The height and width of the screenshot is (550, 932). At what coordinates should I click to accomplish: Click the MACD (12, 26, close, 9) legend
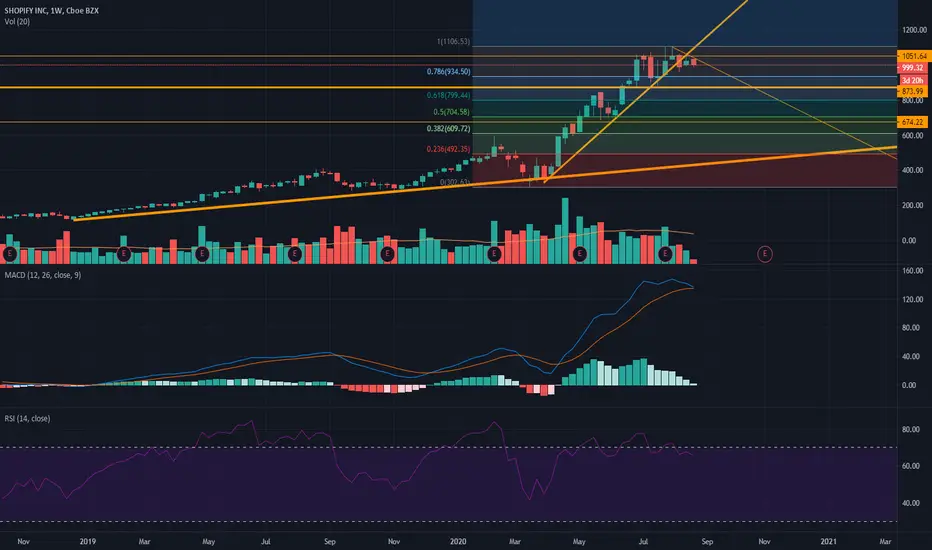point(43,275)
